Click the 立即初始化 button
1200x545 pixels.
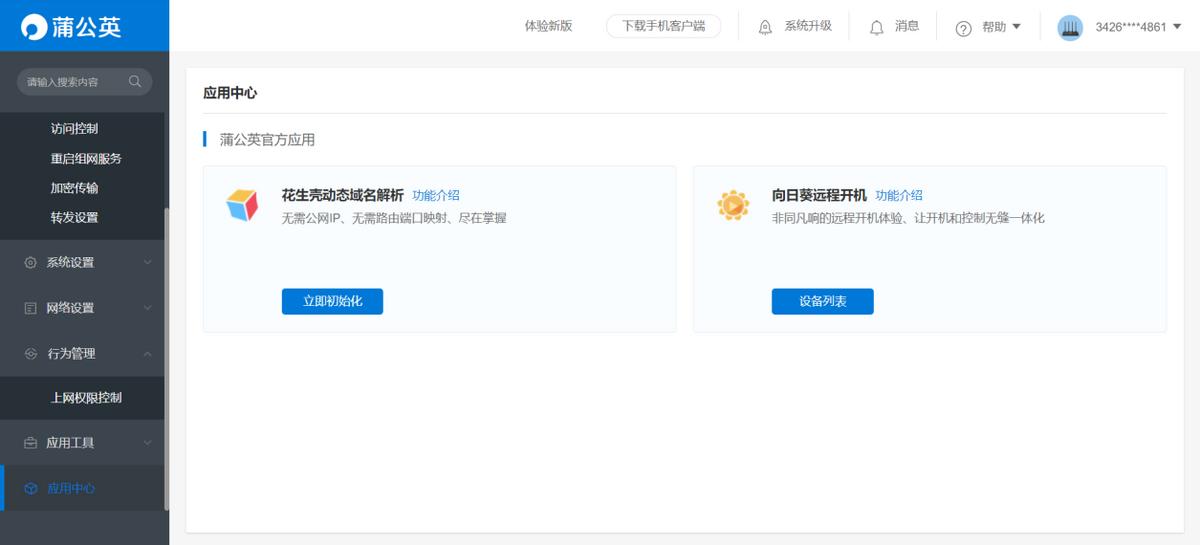332,301
